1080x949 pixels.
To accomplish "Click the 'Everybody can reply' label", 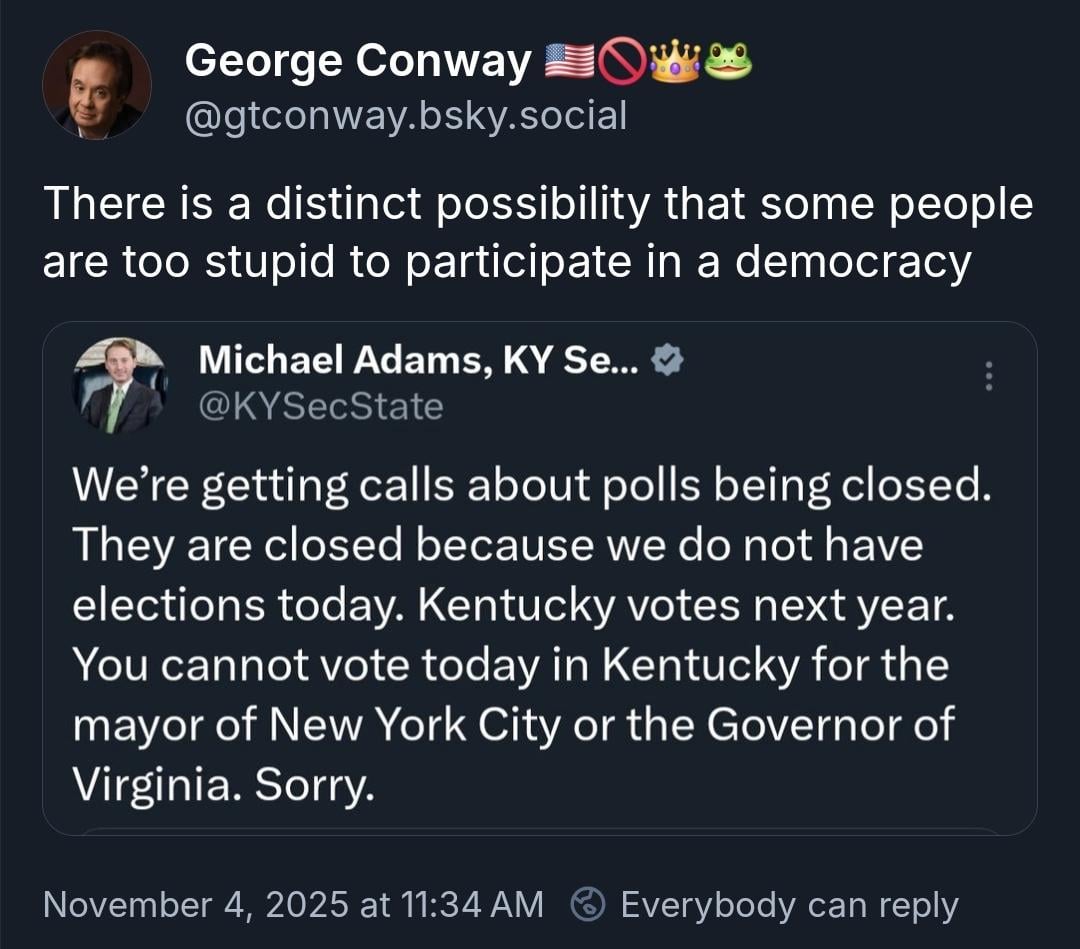I will click(789, 904).
